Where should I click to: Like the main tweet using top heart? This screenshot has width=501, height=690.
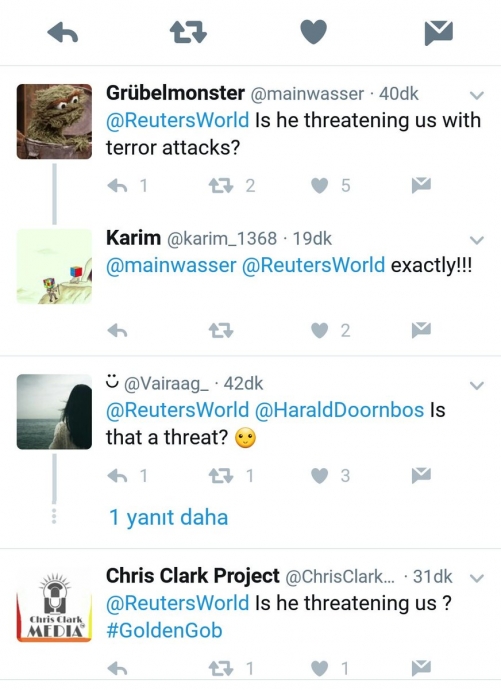pyautogui.click(x=313, y=32)
